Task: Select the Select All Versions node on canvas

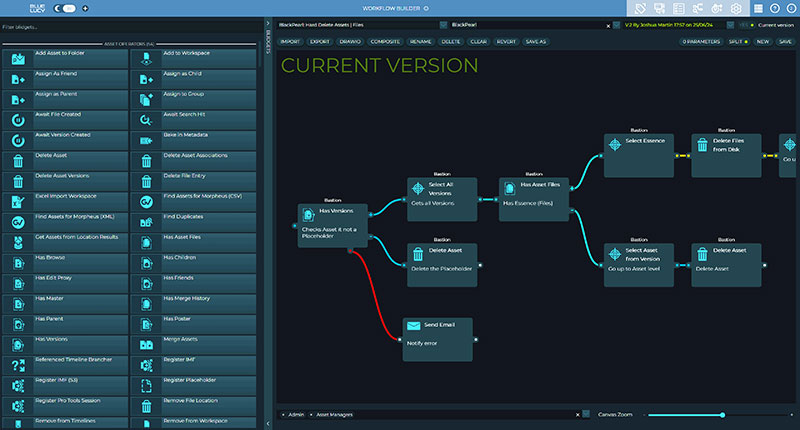Action: tap(442, 199)
